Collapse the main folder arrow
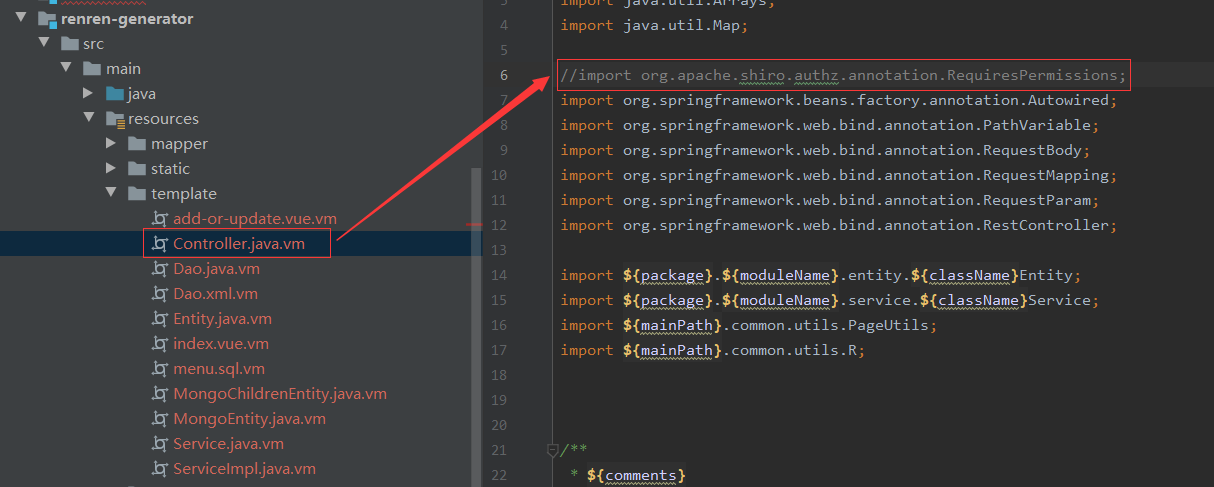This screenshot has height=487, width=1214. (66, 69)
